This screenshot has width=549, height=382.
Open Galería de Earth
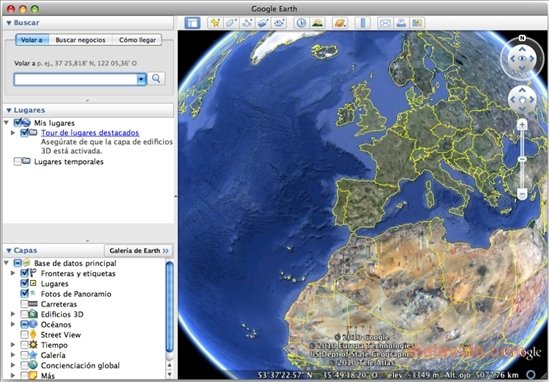pyautogui.click(x=139, y=250)
